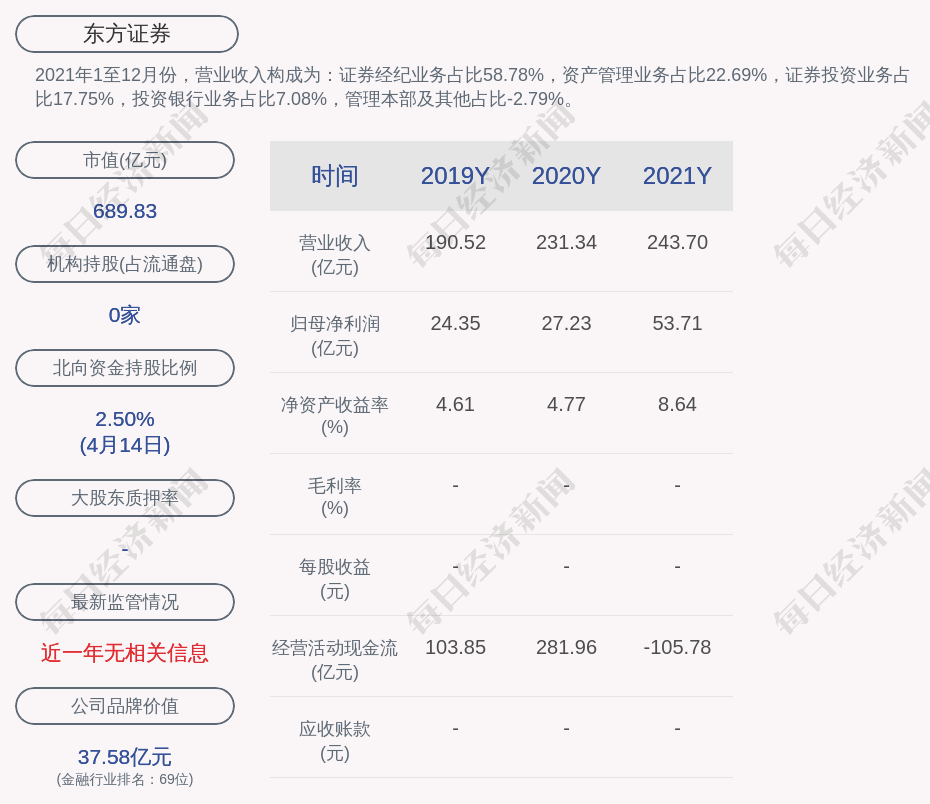Click the 营业收入 (亿元) row label
The width and height of the screenshot is (930, 804).
coord(335,255)
